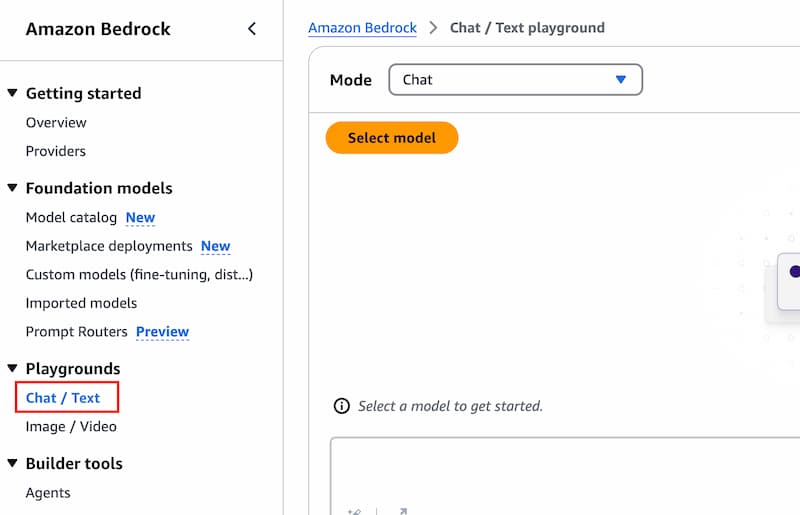The height and width of the screenshot is (515, 800).
Task: Open Custom models (fine-tuning) page
Action: coord(139,275)
